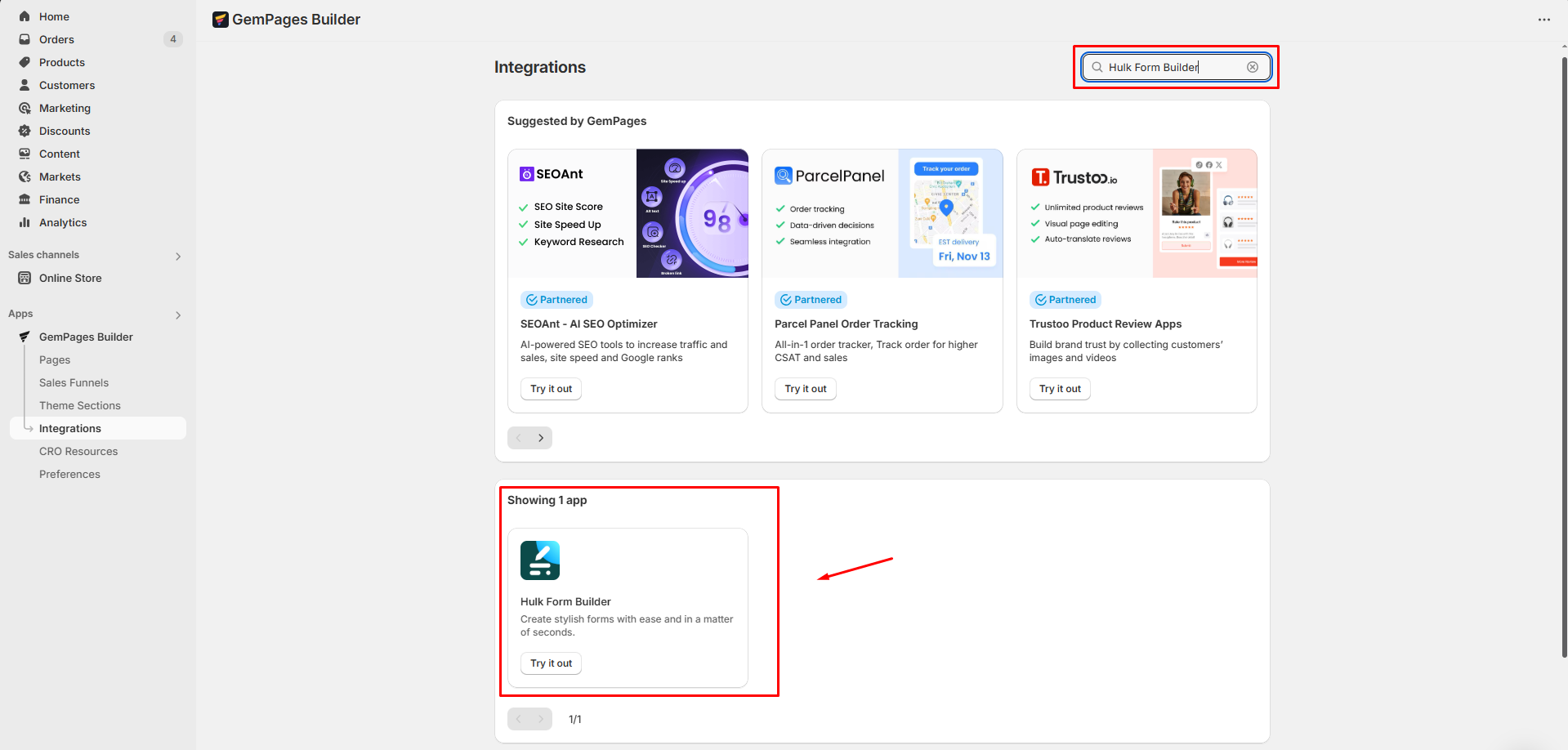Click the GemPages Builder logo in header
1568x750 pixels.
(221, 20)
